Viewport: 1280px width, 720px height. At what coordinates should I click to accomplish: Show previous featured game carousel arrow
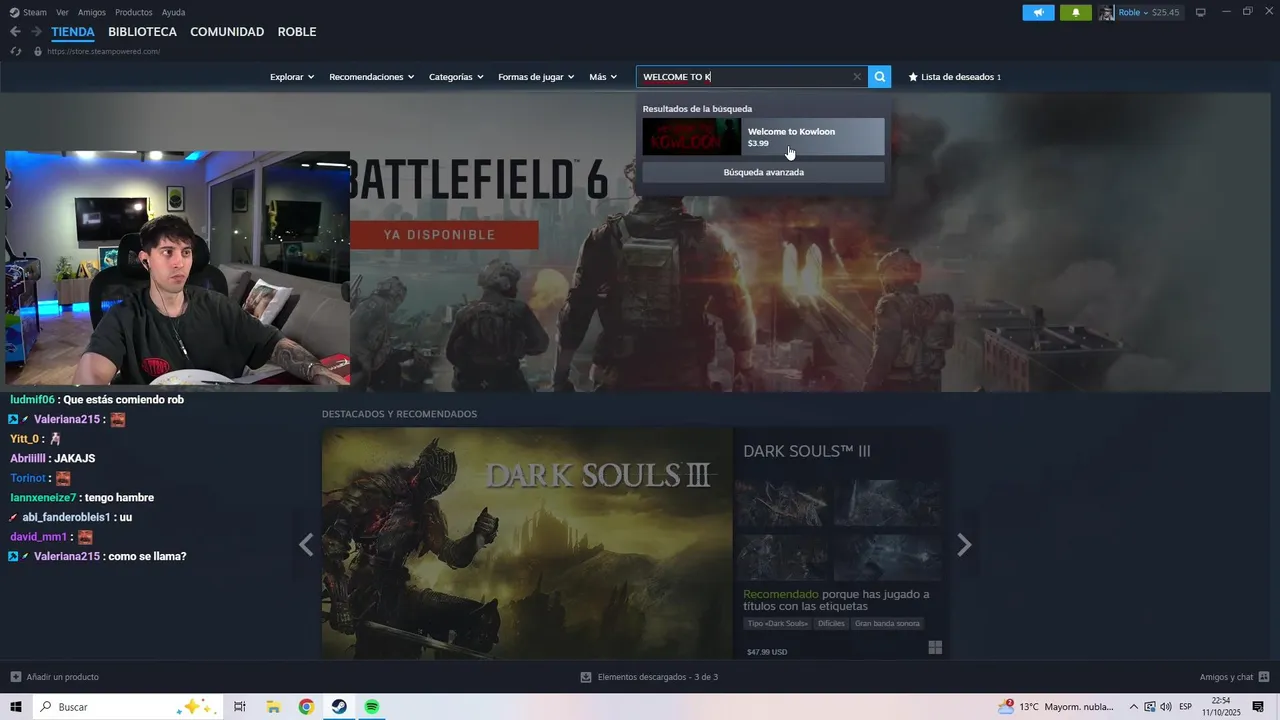pyautogui.click(x=306, y=544)
